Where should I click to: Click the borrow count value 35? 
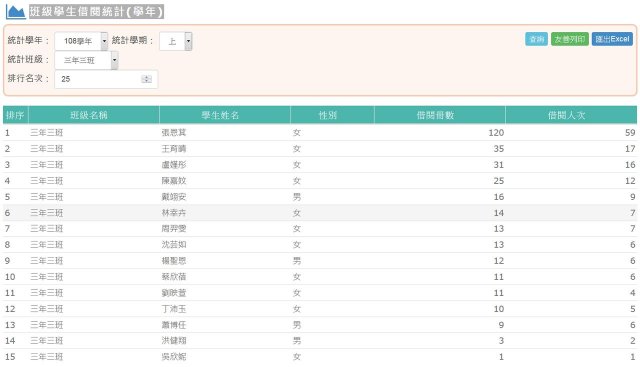499,149
